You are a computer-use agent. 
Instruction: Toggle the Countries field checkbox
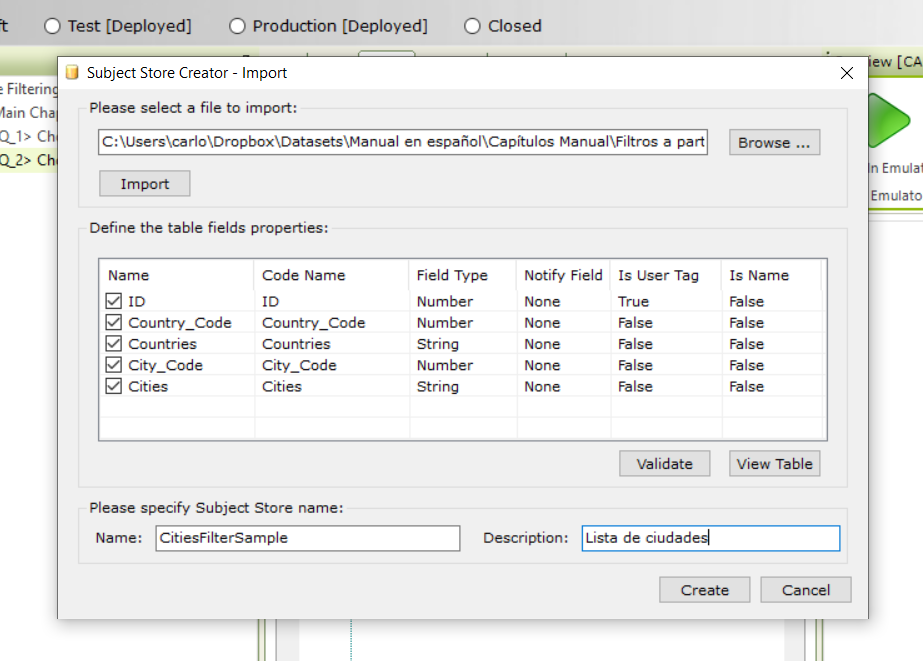pyautogui.click(x=114, y=344)
